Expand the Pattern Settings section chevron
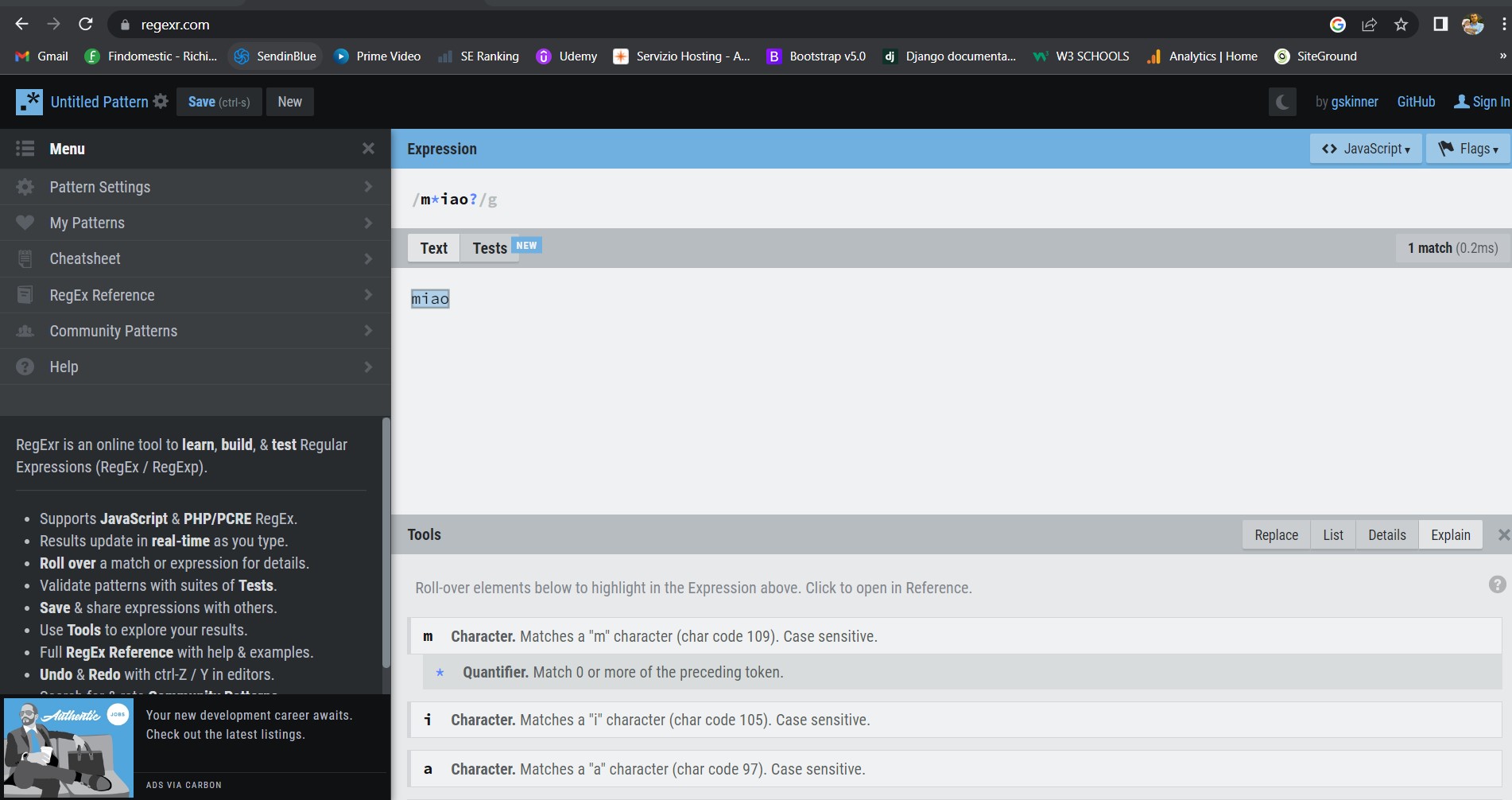The width and height of the screenshot is (1512, 800). [x=368, y=187]
